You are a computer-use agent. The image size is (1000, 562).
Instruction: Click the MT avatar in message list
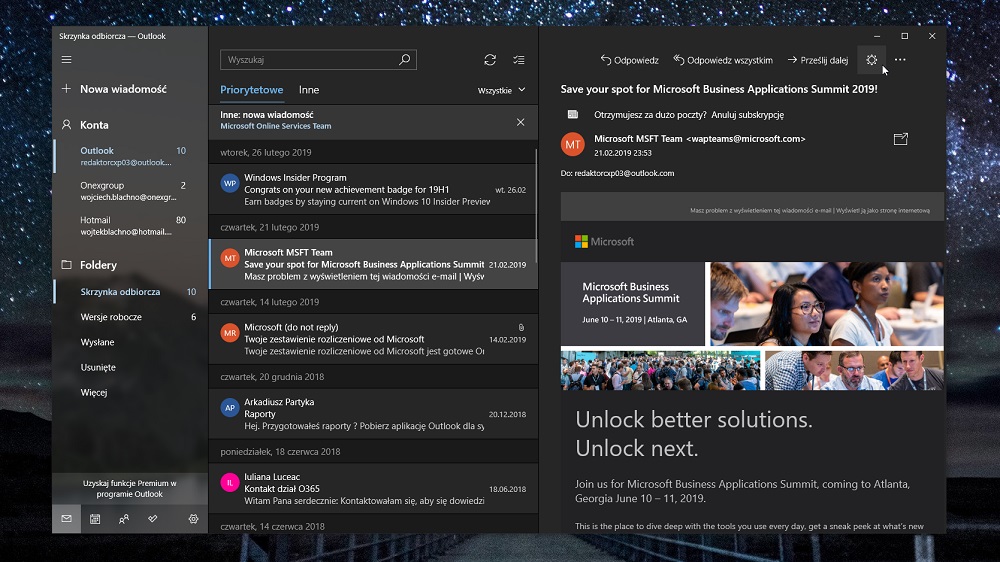(x=230, y=258)
